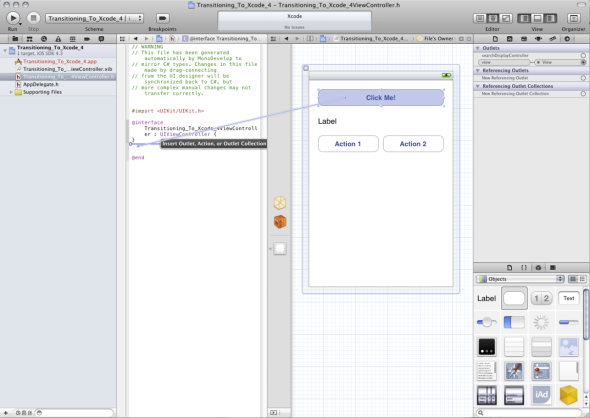Run the project with the Run button

pyautogui.click(x=12, y=18)
